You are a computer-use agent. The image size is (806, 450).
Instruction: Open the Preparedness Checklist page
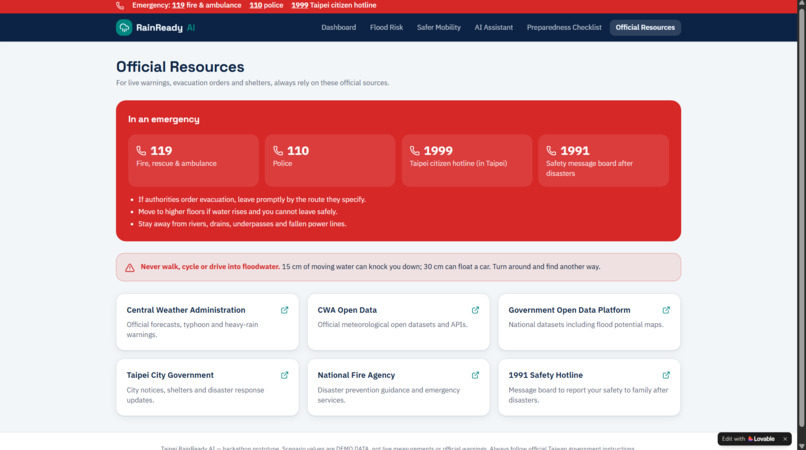click(x=564, y=27)
